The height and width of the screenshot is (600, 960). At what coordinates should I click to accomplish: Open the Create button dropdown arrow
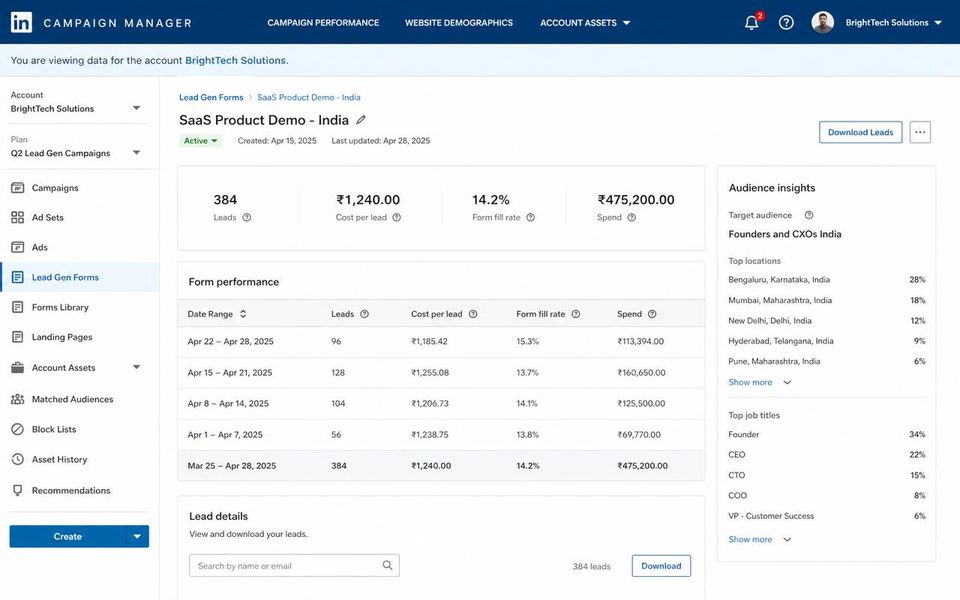tap(137, 536)
